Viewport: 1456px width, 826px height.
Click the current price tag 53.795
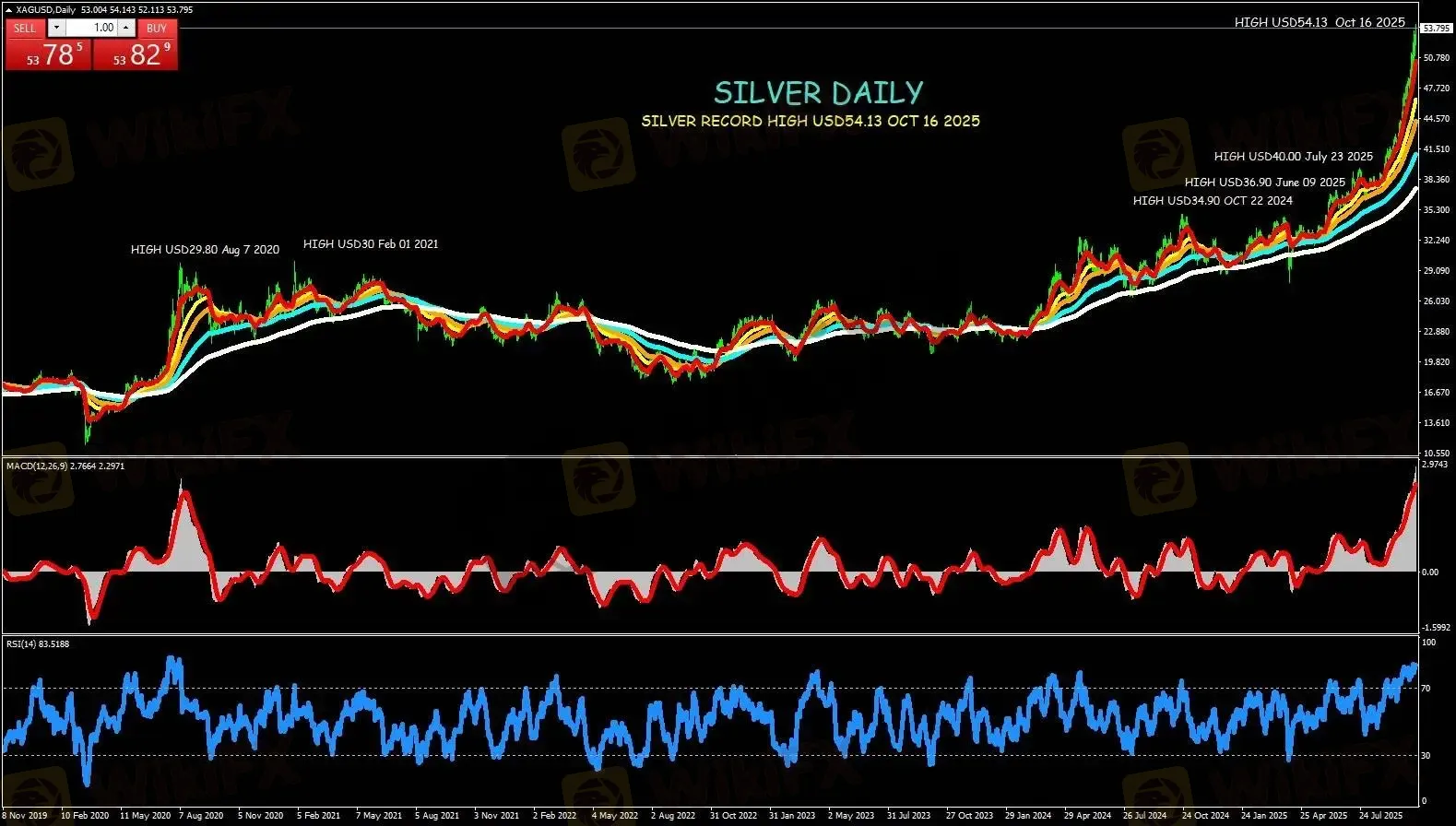click(x=1436, y=29)
